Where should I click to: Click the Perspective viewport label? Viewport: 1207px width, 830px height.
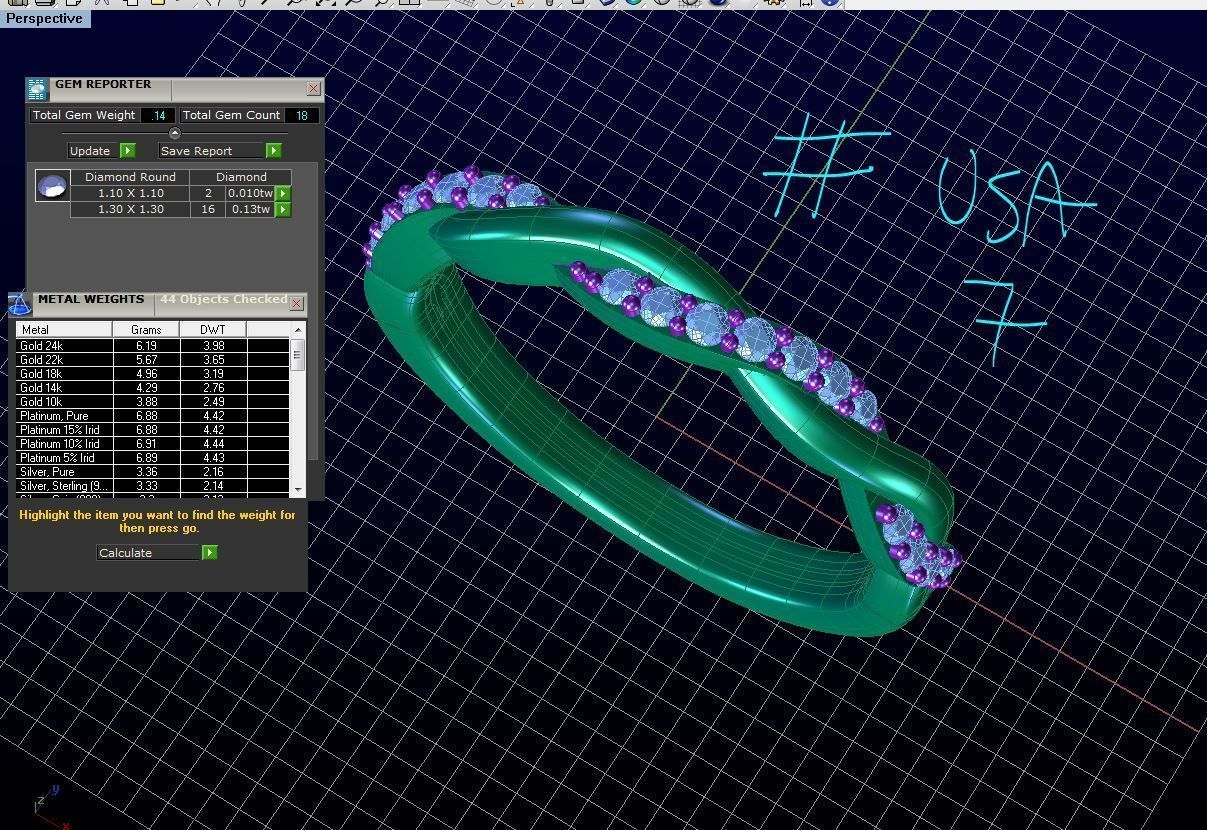click(44, 18)
